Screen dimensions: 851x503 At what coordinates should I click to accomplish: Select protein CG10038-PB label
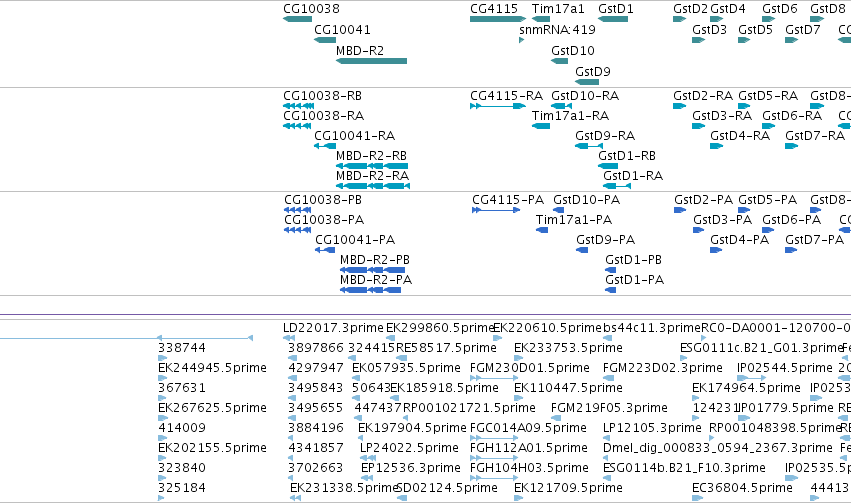point(323,200)
